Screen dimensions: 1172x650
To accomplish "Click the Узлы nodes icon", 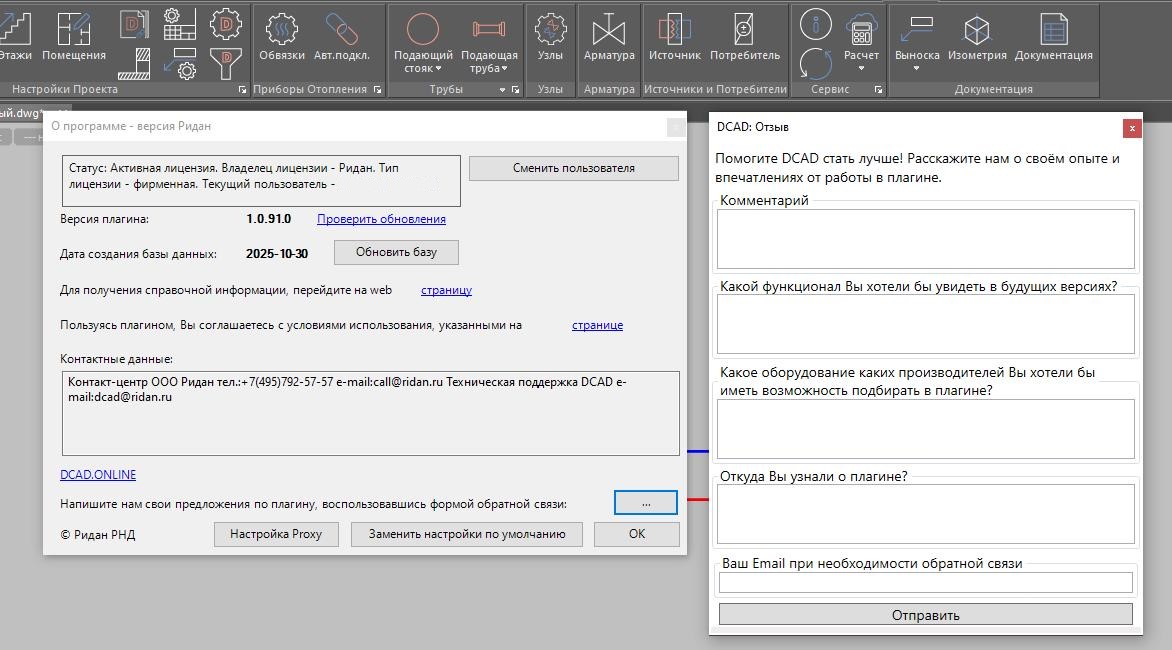I will click(550, 36).
